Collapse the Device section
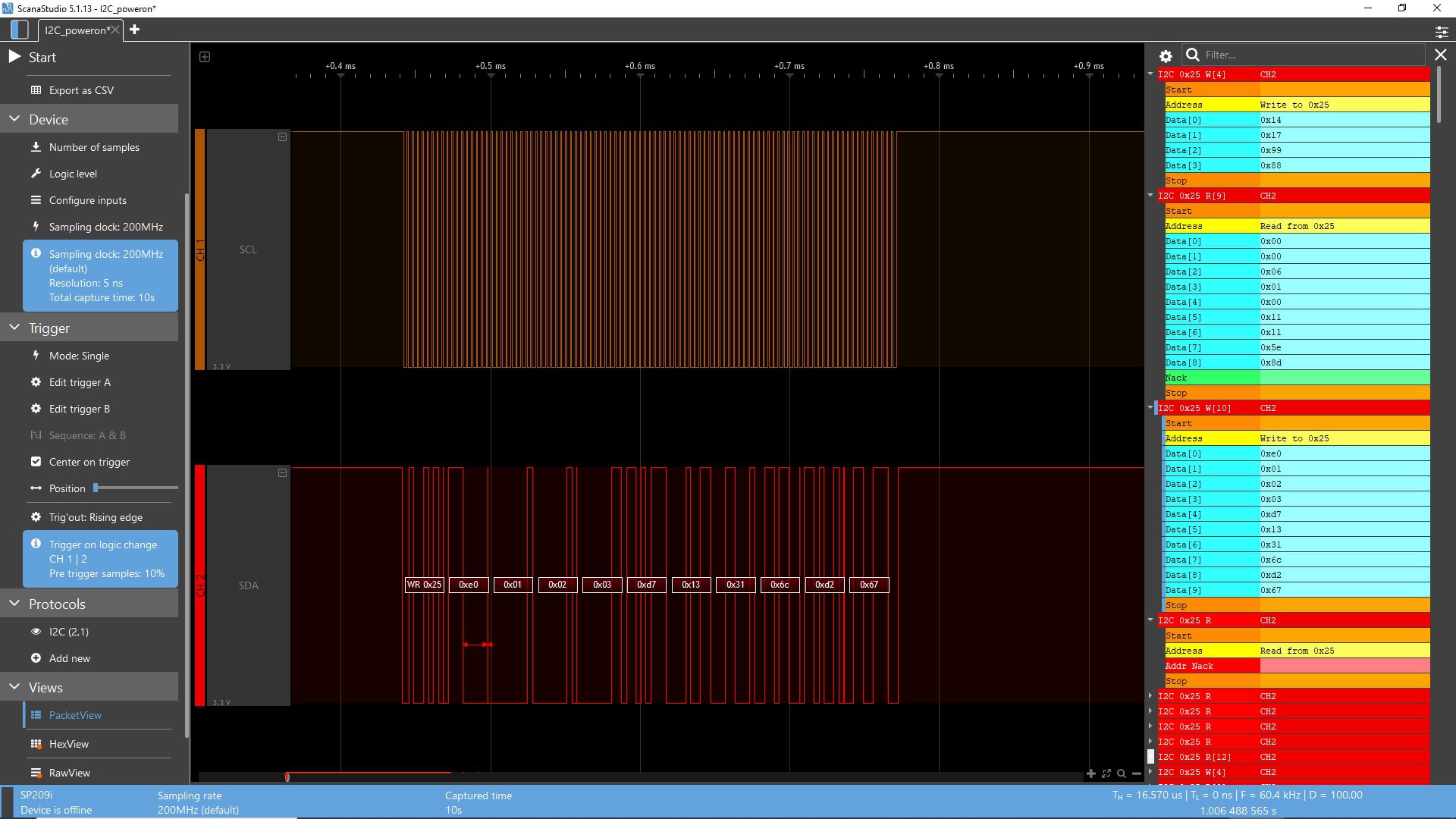The height and width of the screenshot is (819, 1456). (14, 119)
